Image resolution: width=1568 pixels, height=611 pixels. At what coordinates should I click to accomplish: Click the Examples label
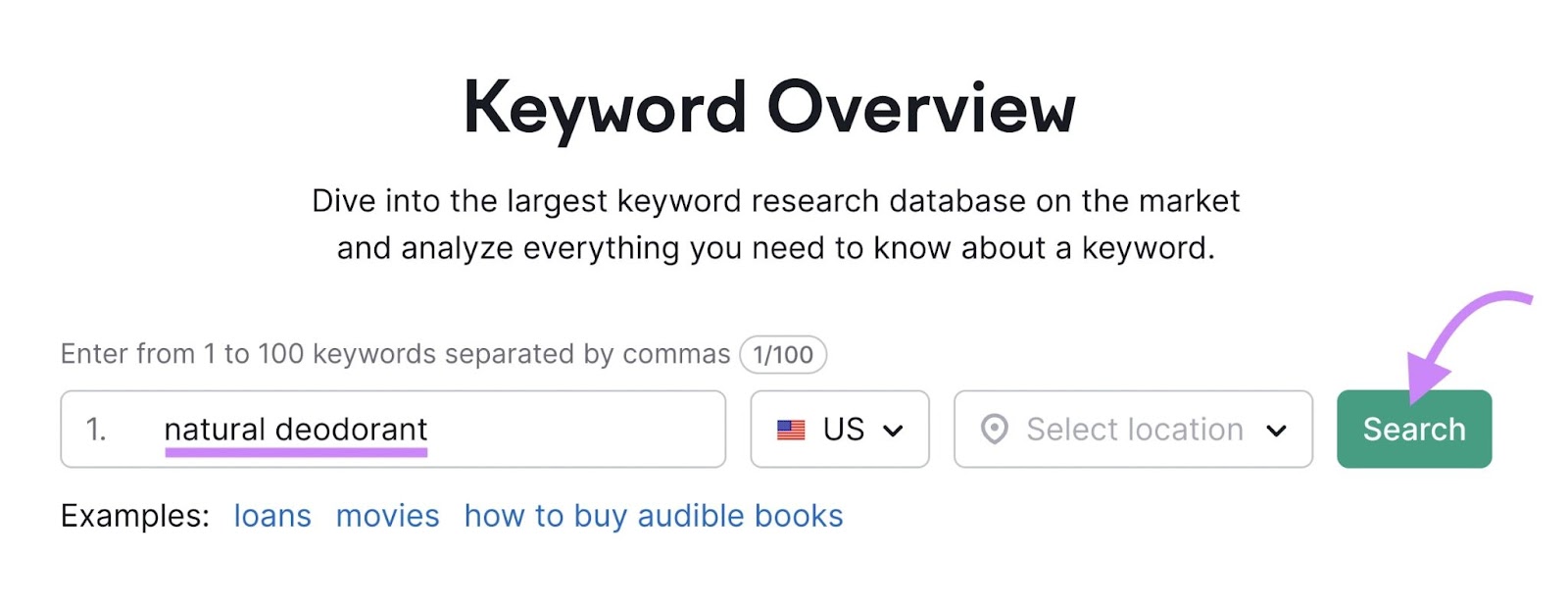tap(133, 515)
